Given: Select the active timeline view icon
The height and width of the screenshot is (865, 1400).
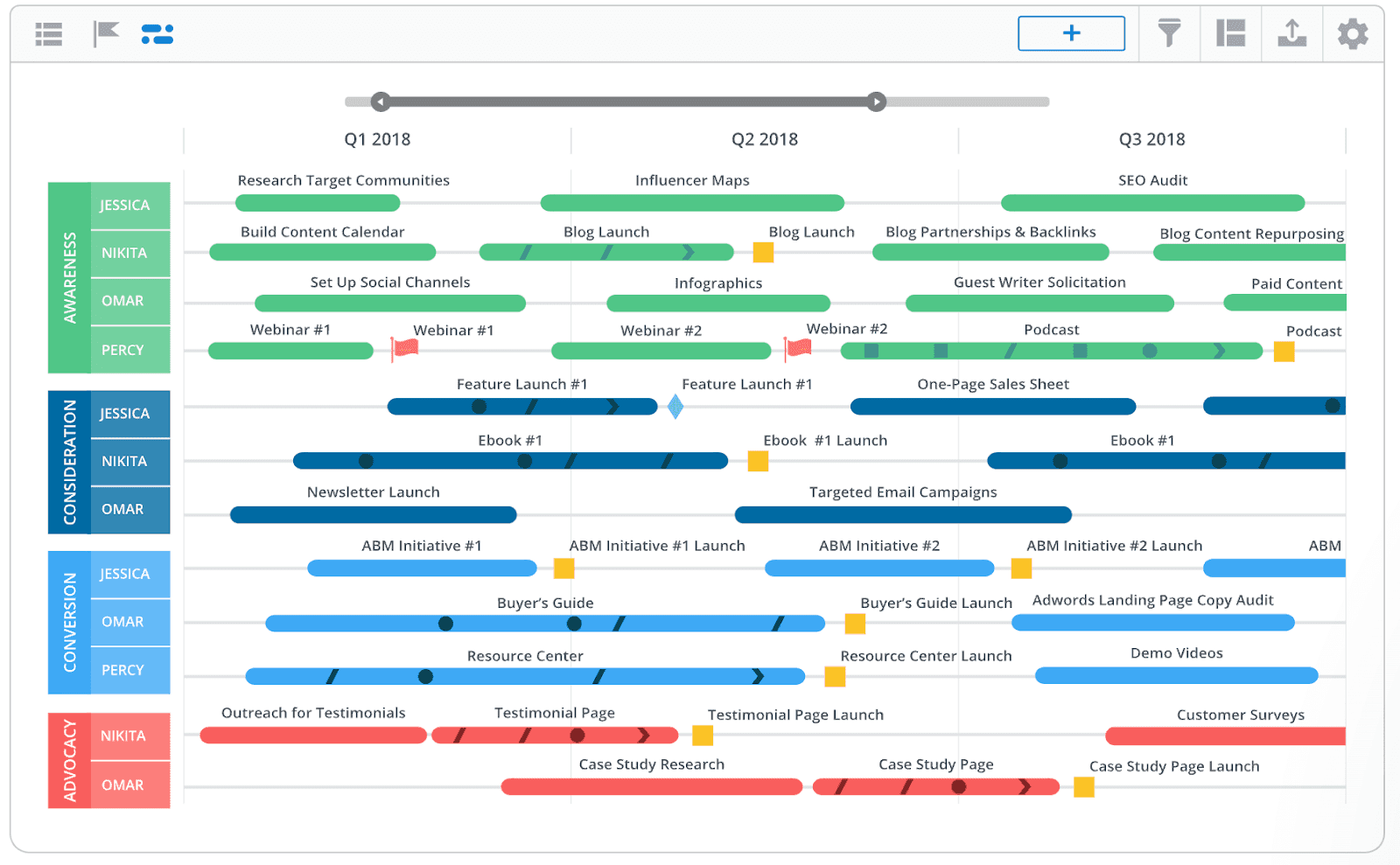Looking at the screenshot, I should [x=157, y=33].
